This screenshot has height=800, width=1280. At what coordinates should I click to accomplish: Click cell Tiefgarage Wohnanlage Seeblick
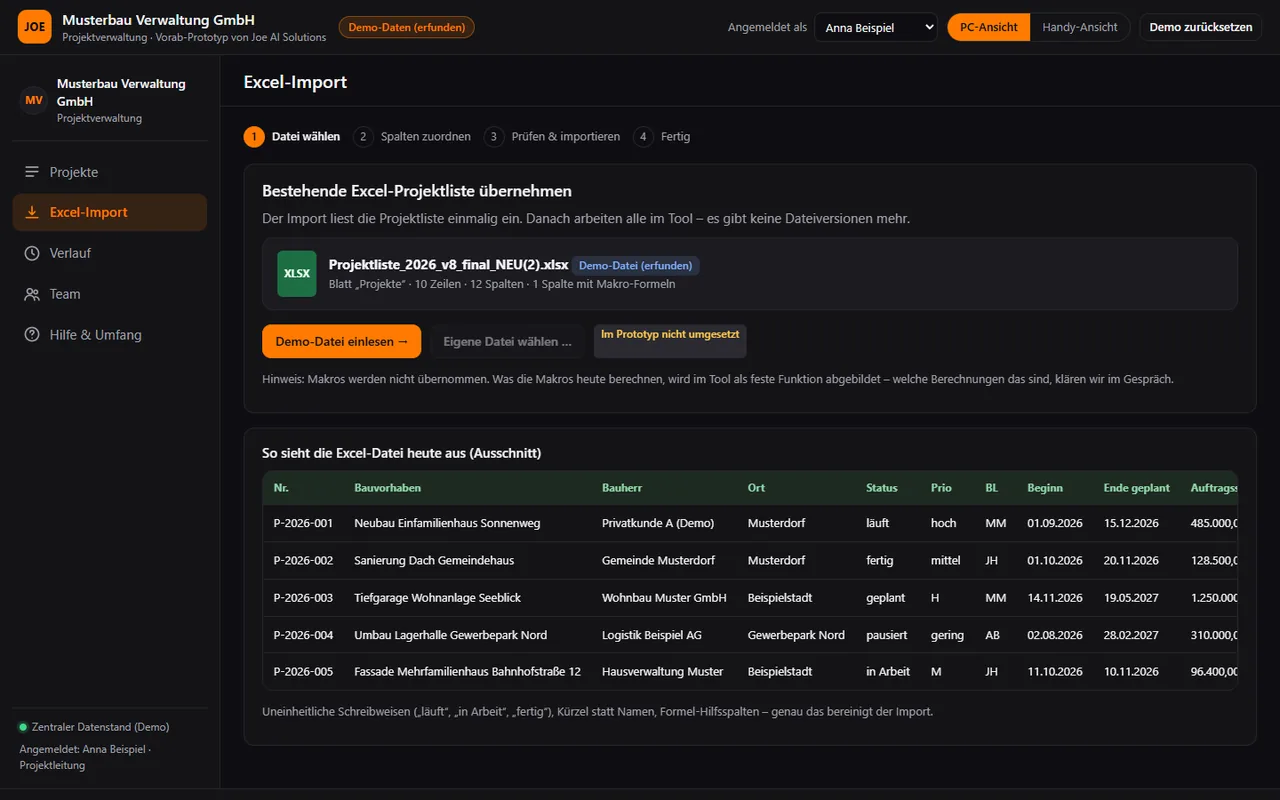(x=438, y=598)
